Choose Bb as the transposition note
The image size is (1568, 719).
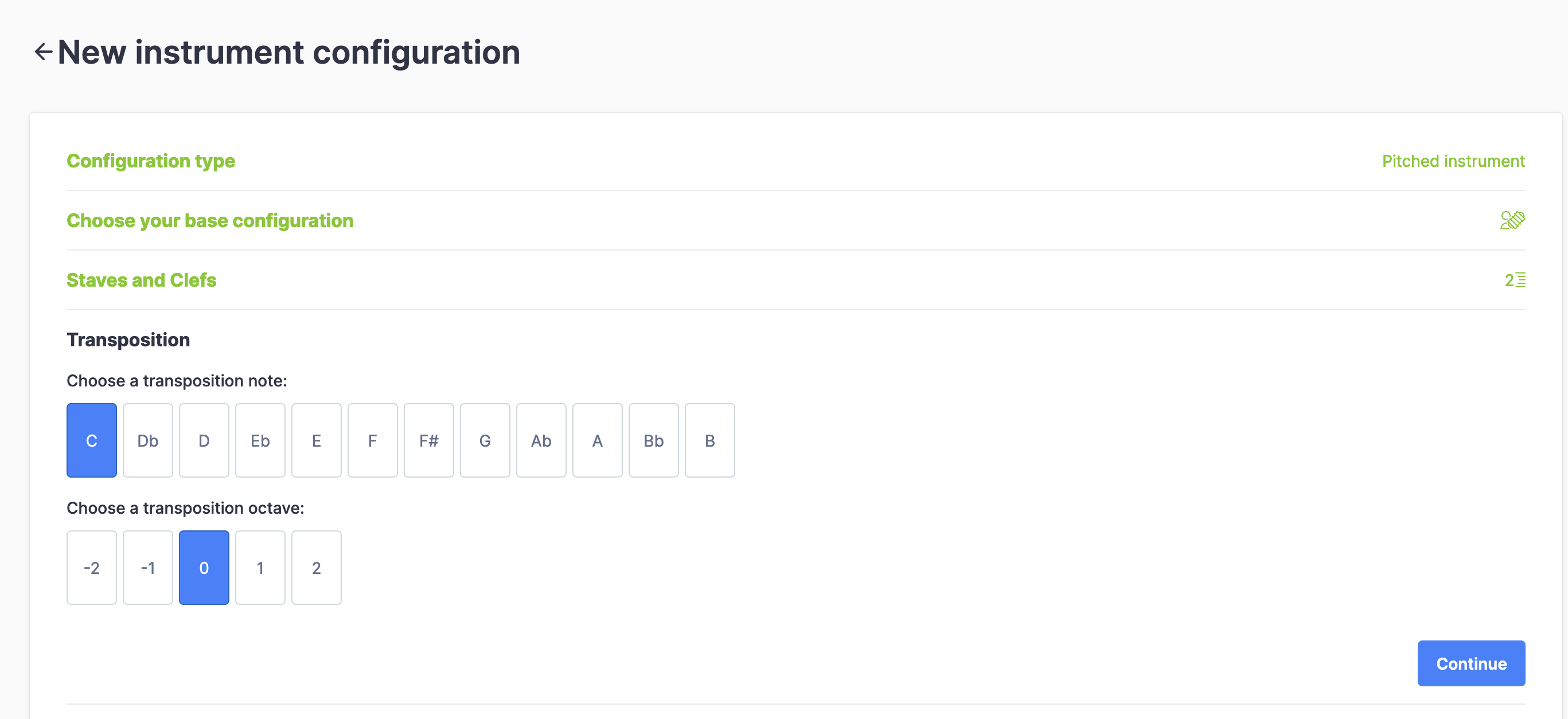(654, 440)
